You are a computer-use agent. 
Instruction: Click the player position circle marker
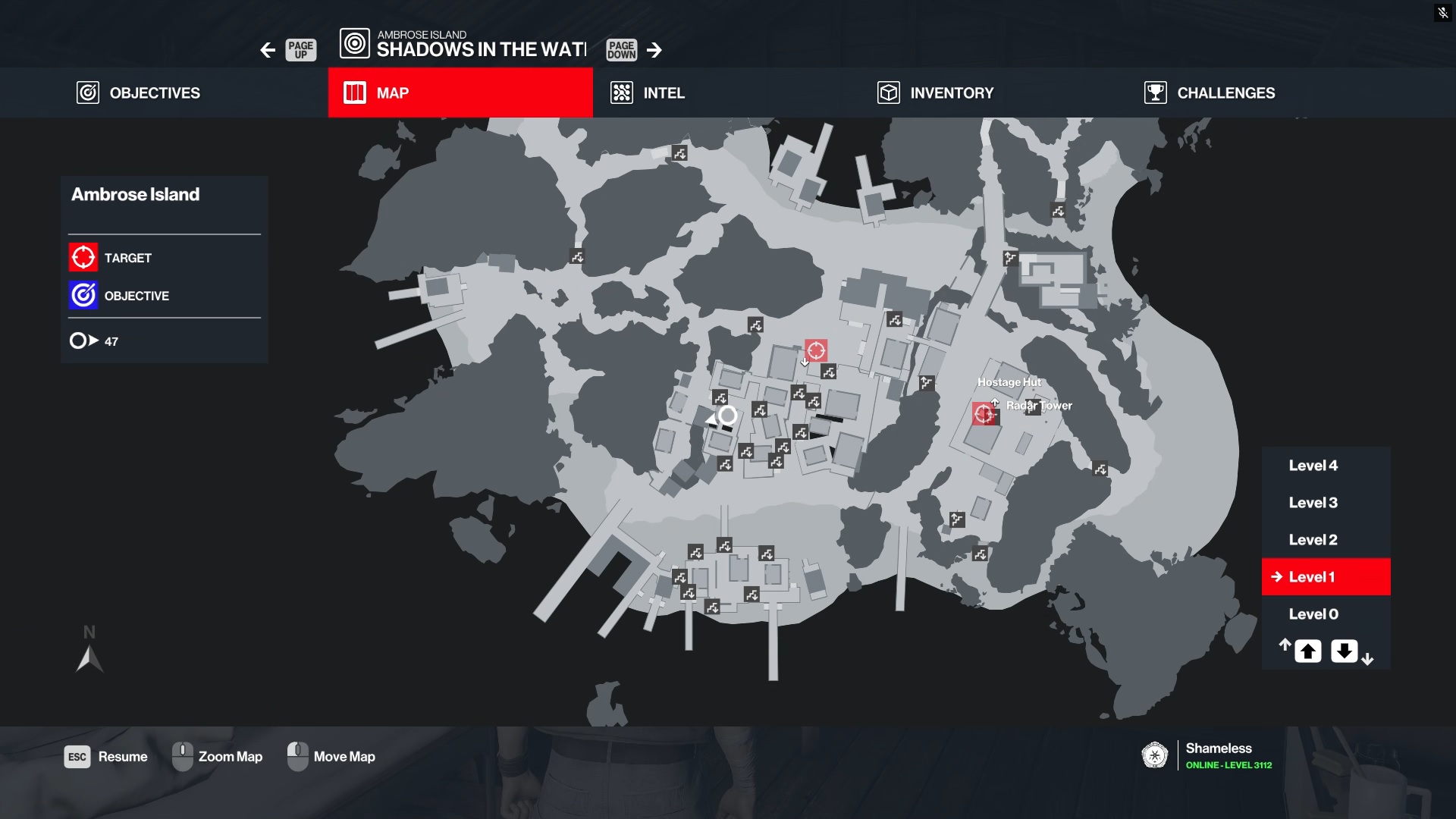click(x=727, y=416)
